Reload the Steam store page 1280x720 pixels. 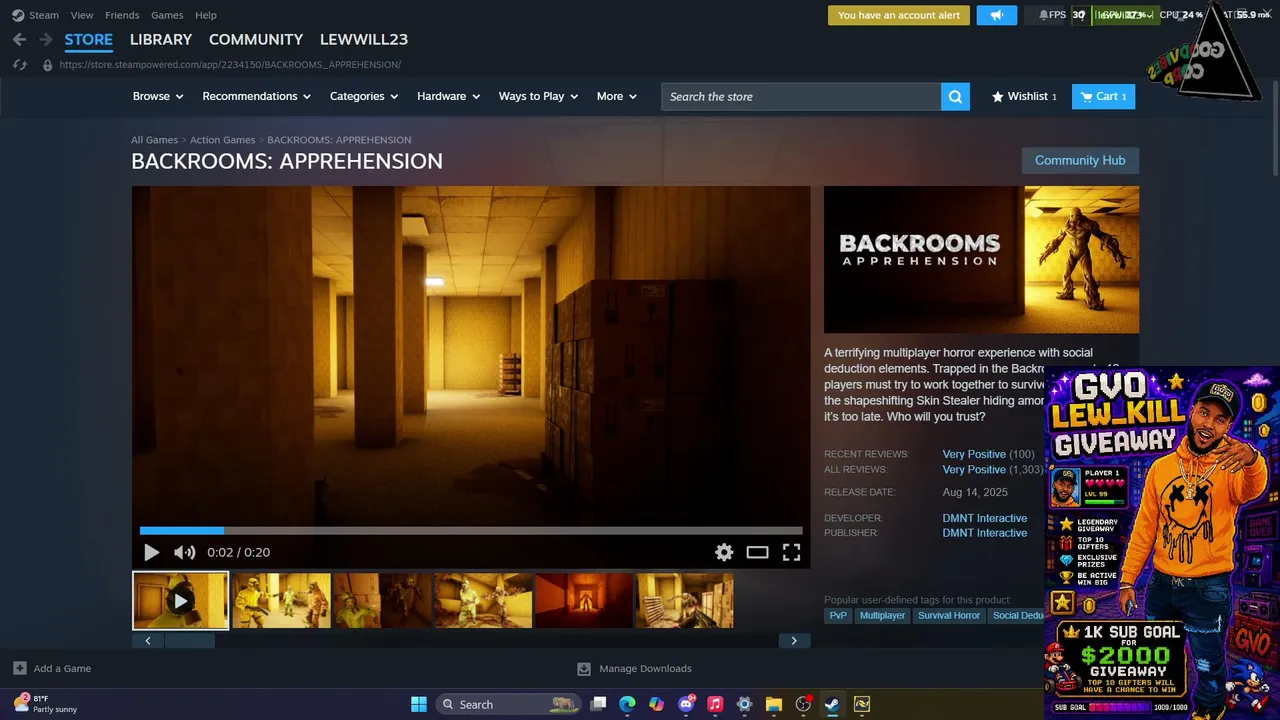tap(19, 65)
